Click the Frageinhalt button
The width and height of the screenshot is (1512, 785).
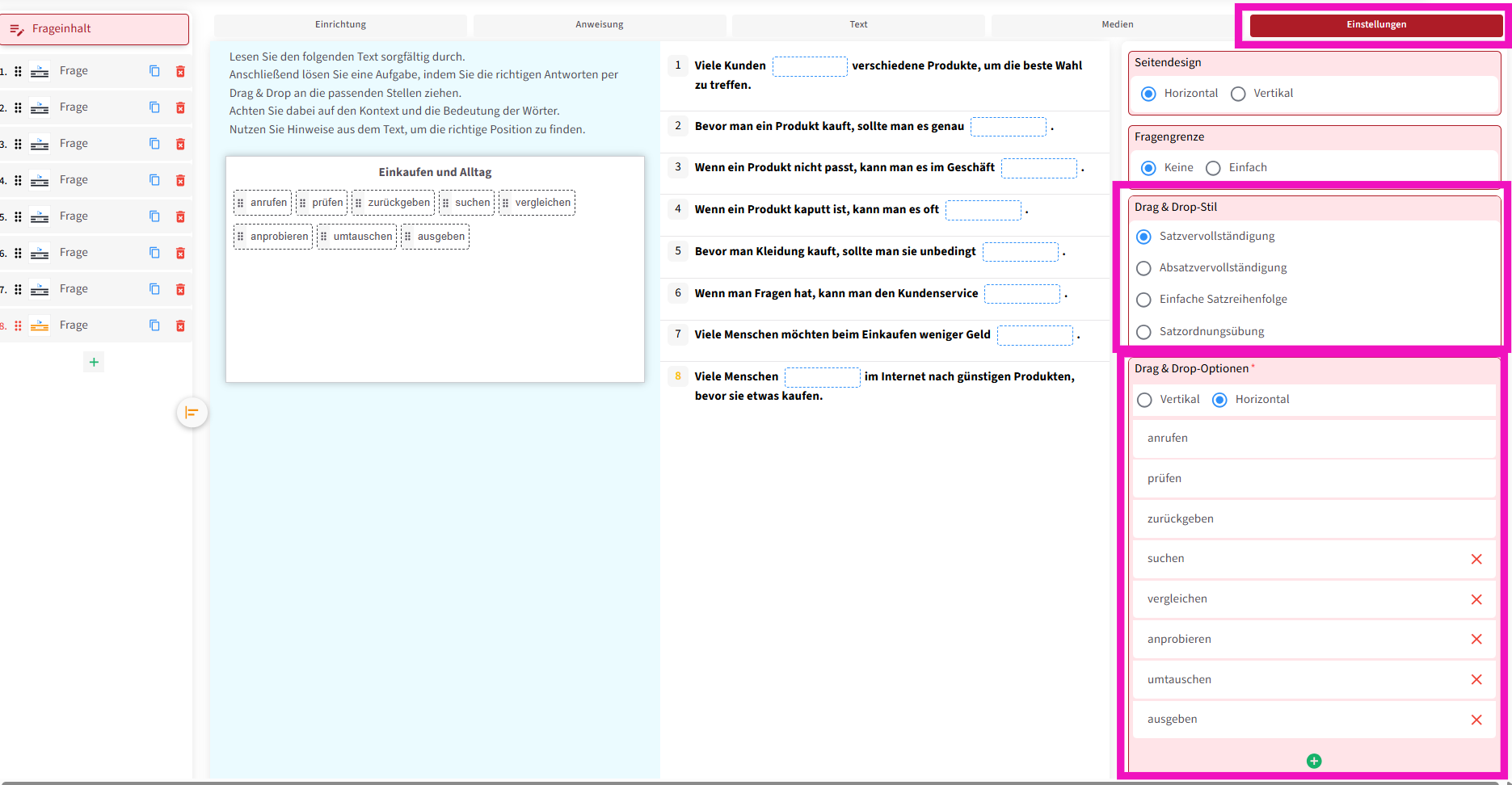tap(95, 29)
